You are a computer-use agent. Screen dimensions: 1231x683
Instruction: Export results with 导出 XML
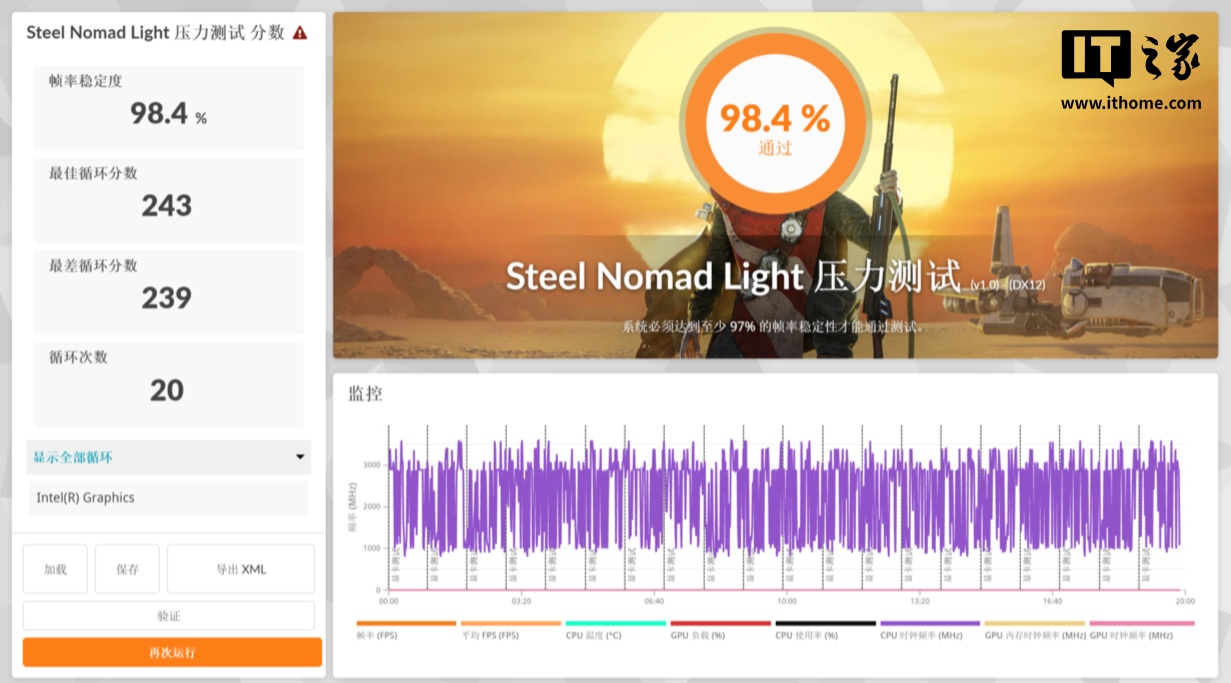pos(241,569)
